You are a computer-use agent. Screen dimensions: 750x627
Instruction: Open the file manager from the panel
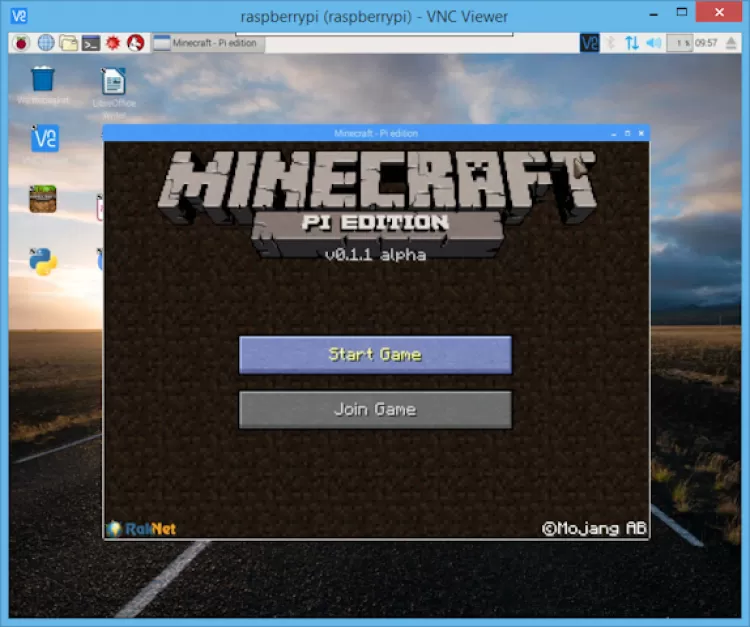(68, 43)
